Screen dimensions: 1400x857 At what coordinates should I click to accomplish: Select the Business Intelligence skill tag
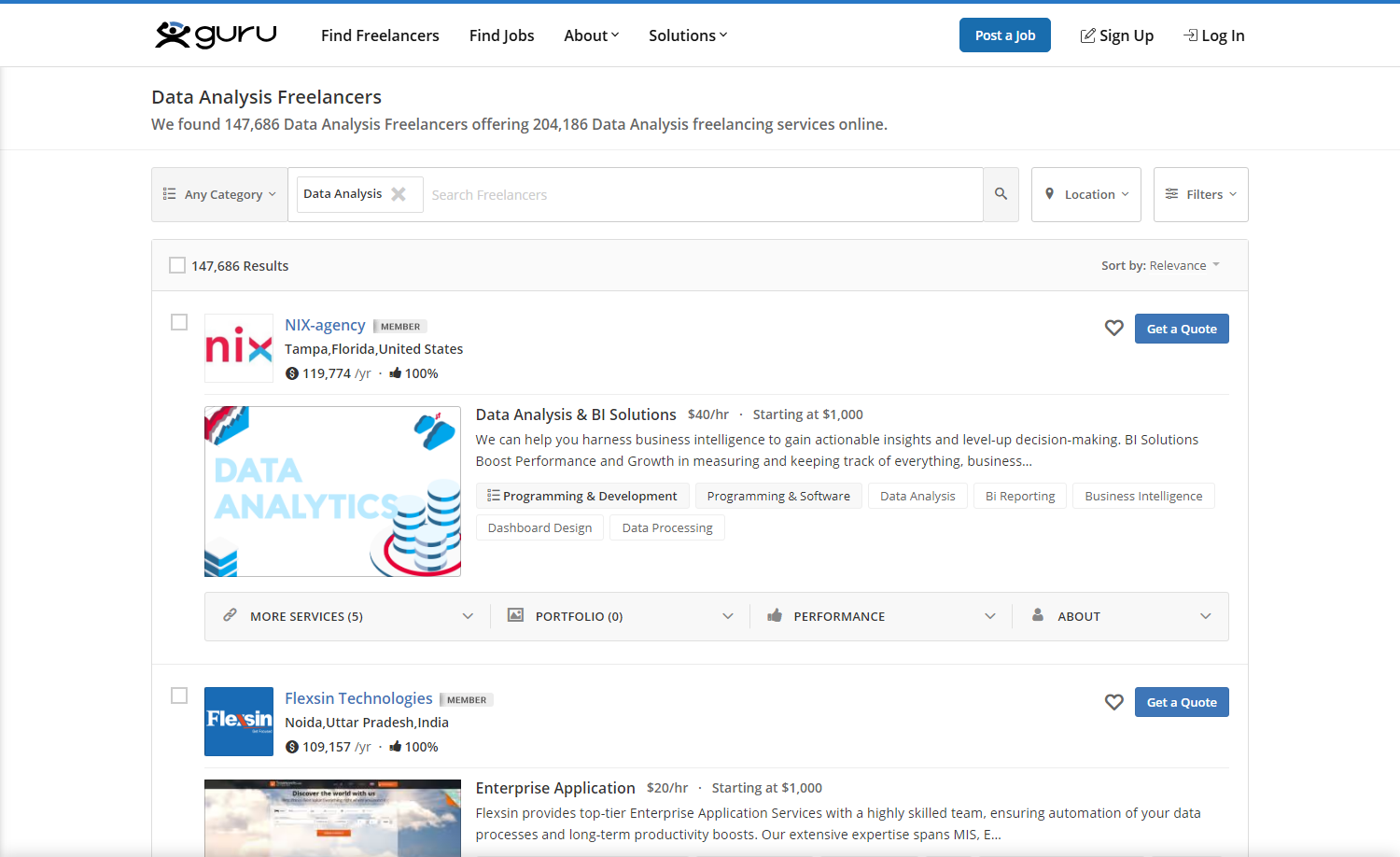point(1143,496)
